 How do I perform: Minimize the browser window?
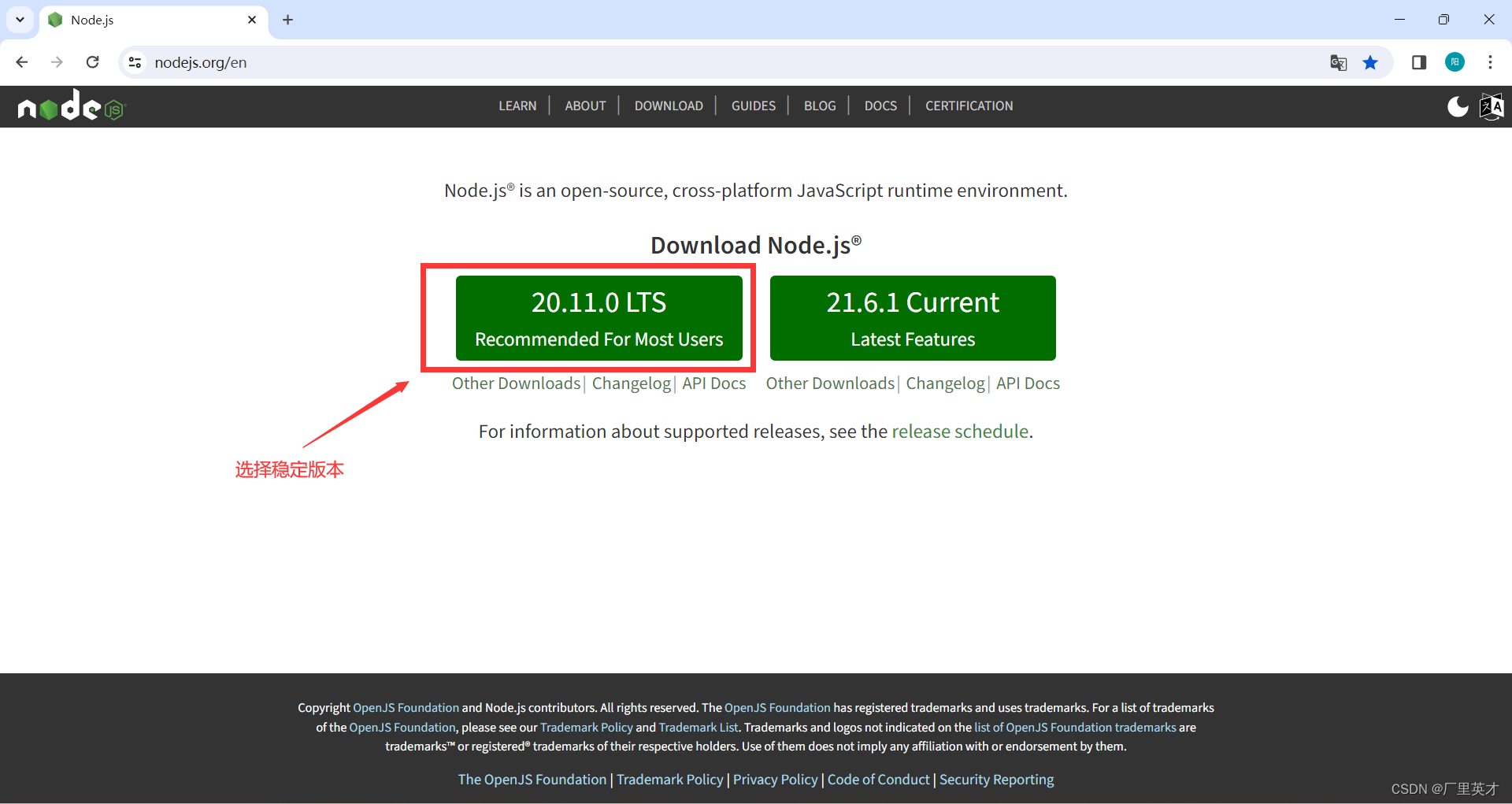pos(1399,20)
